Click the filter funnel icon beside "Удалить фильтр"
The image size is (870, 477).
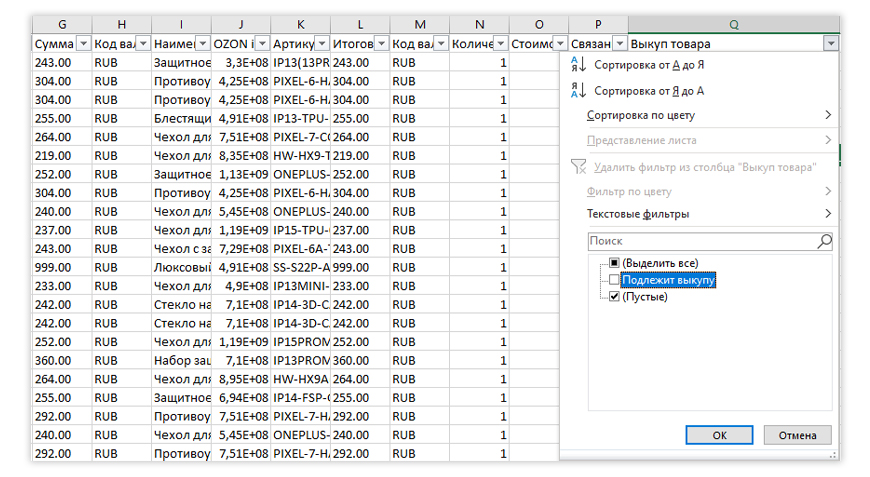point(578,167)
